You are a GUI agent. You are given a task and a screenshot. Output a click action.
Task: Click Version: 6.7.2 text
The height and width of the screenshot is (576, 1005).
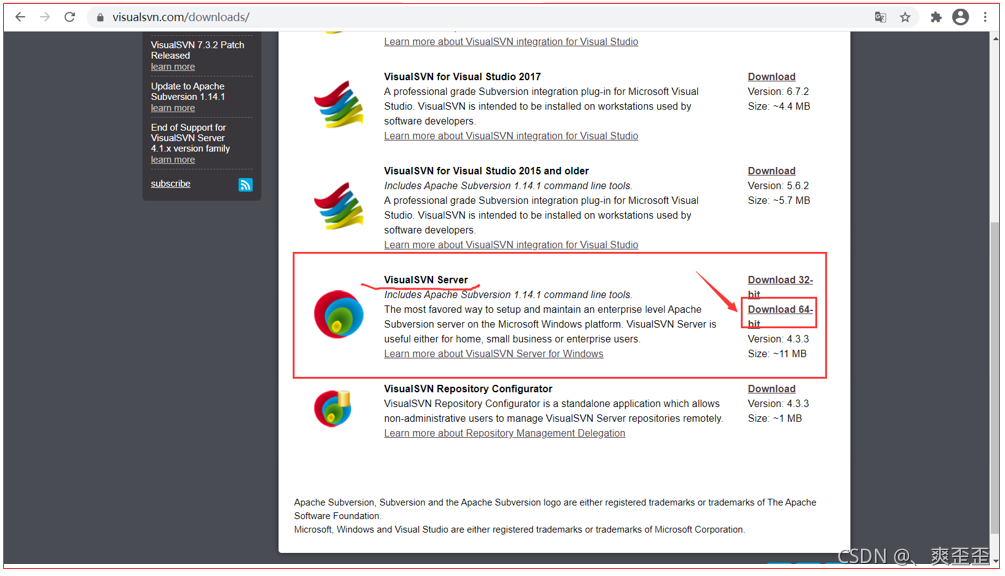pos(778,92)
